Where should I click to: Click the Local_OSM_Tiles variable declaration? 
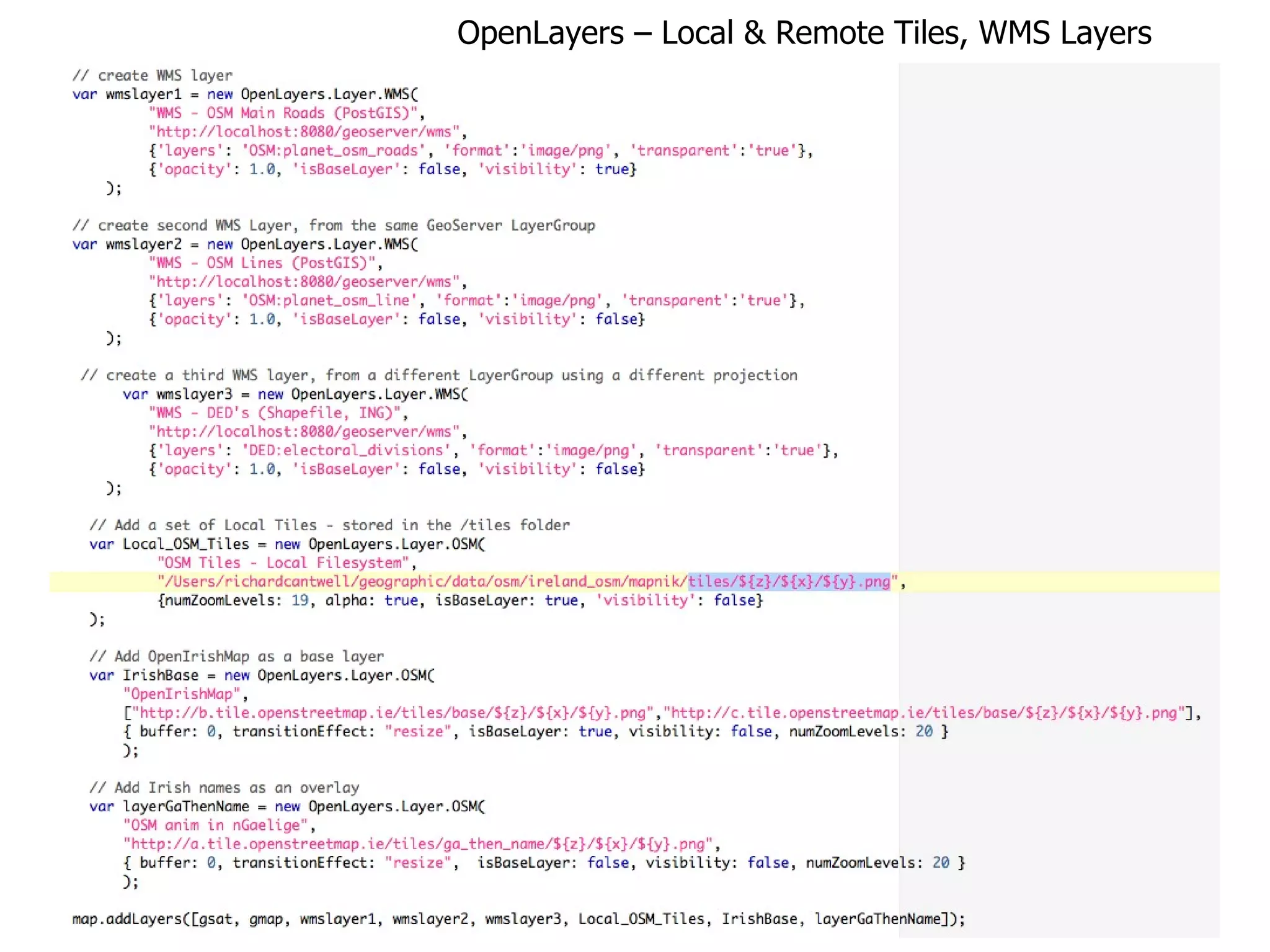[x=185, y=545]
